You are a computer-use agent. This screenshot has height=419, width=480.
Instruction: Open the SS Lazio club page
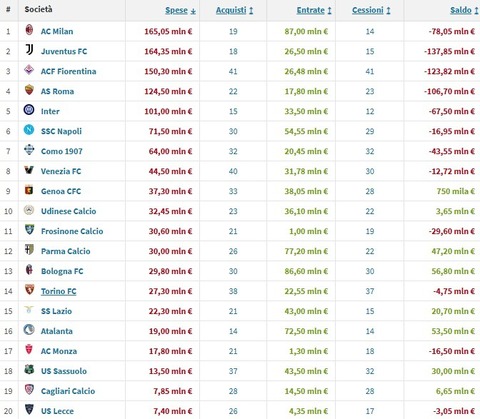point(56,311)
